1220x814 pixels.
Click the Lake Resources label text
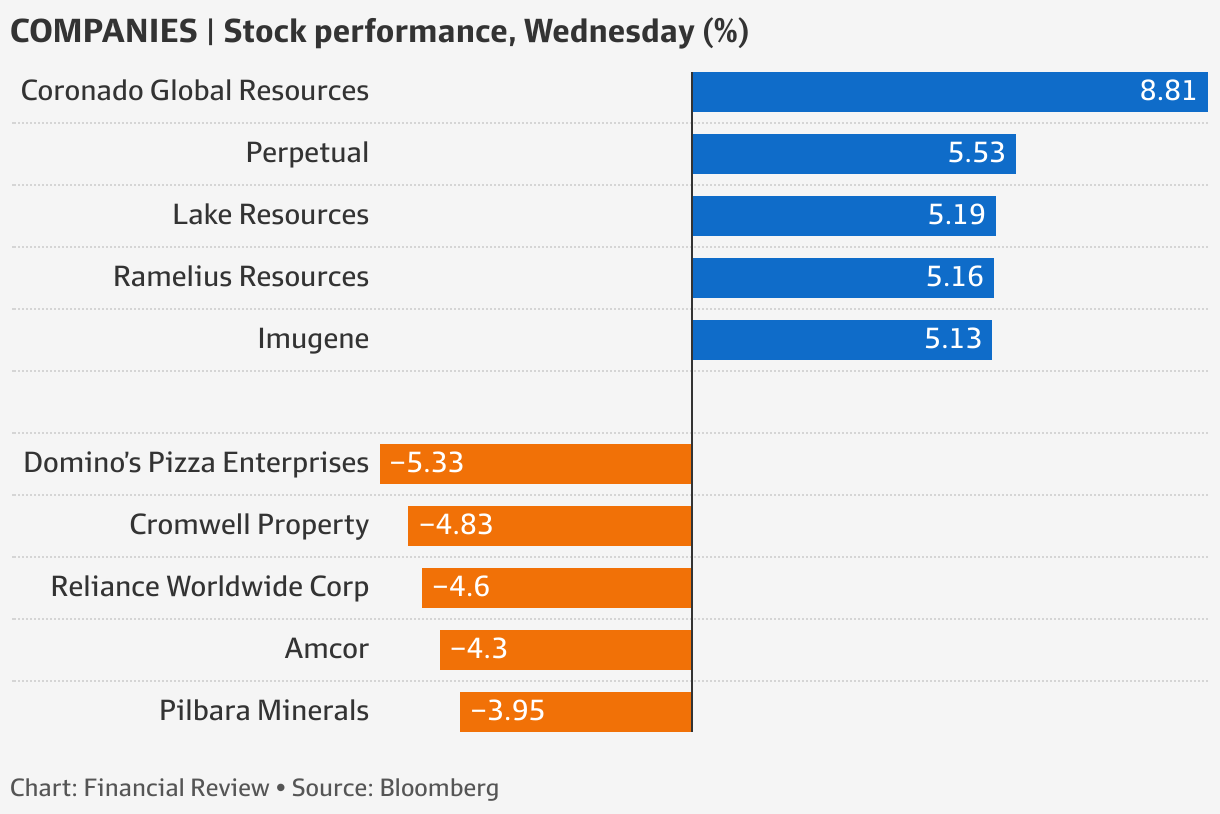pos(270,215)
